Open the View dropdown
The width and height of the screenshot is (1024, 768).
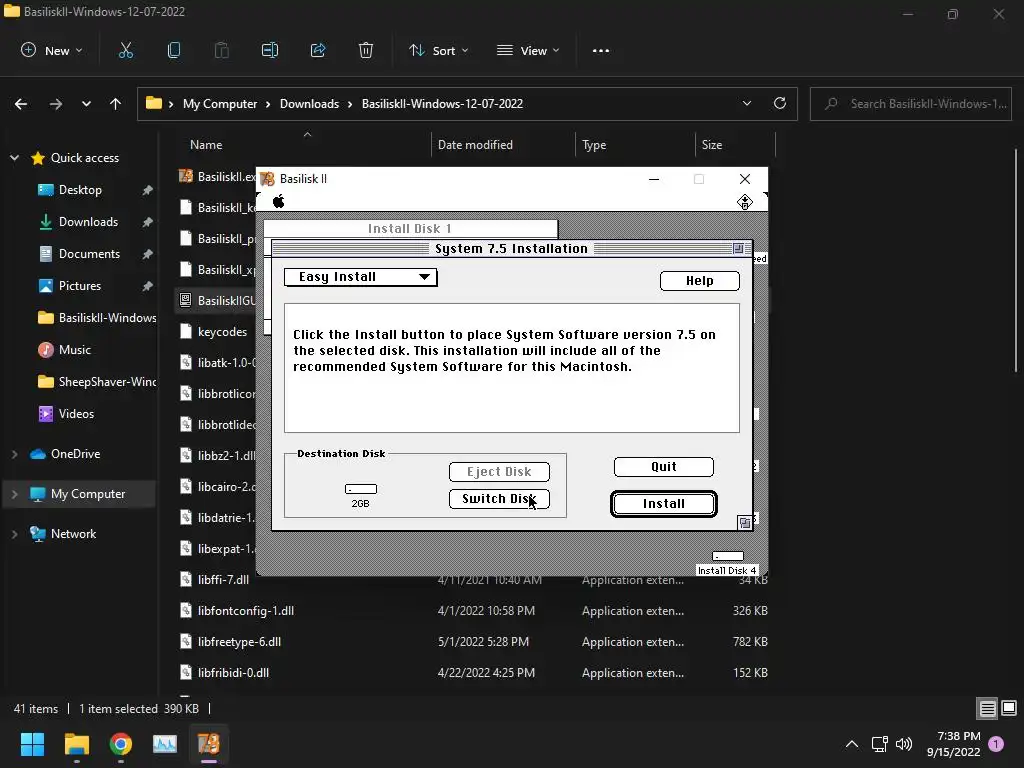[x=528, y=50]
